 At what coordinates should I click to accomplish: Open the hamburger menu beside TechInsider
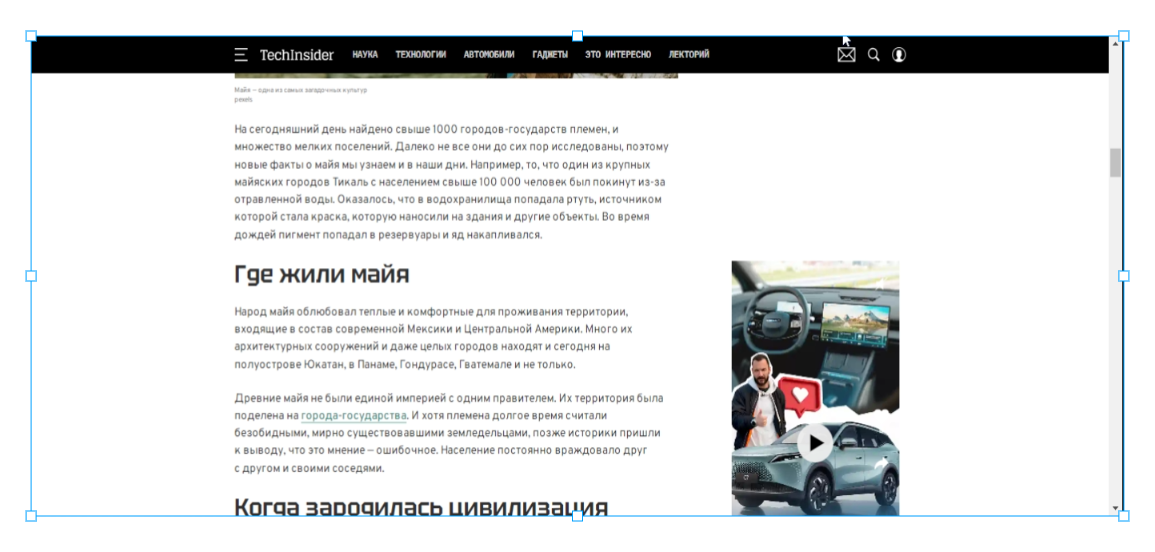click(241, 55)
